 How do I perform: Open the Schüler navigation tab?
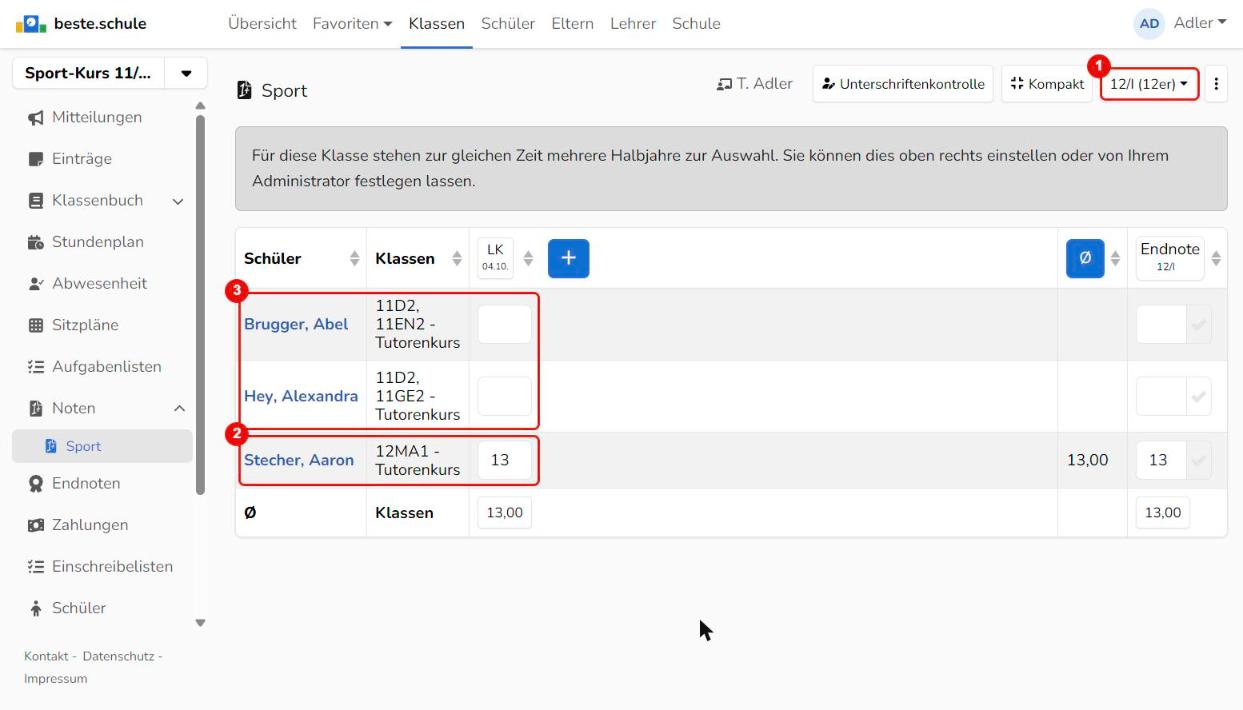[x=508, y=23]
